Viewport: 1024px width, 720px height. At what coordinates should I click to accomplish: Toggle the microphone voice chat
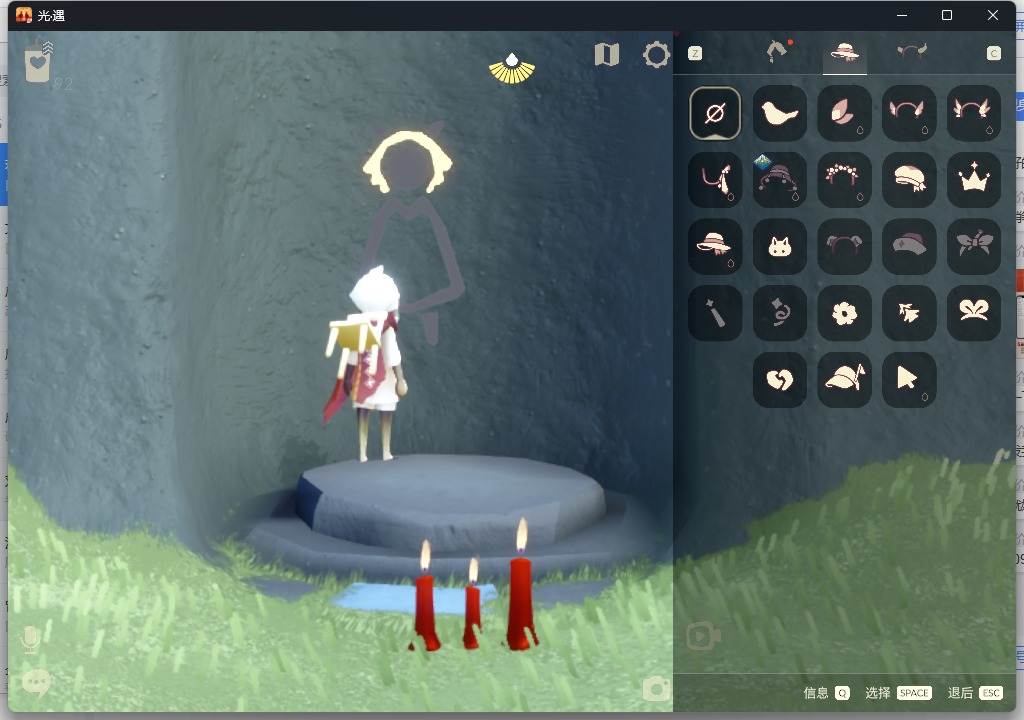point(31,640)
